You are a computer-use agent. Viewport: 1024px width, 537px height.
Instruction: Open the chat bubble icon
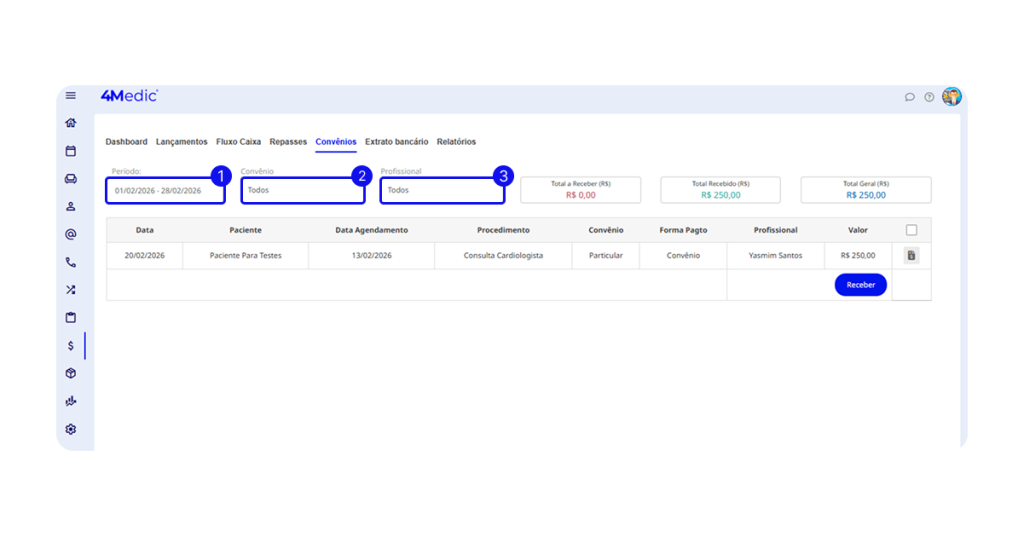(x=910, y=97)
